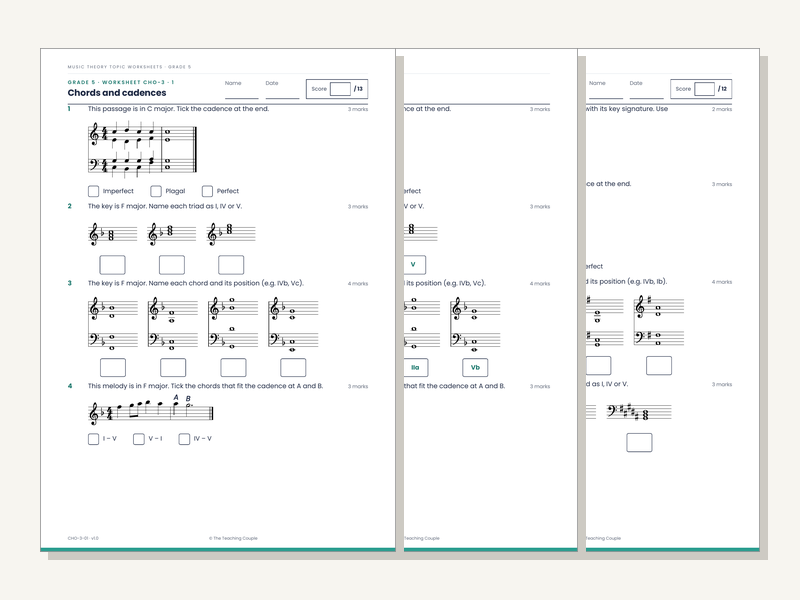
Task: Click the answer box under question 3's fourth chord
Action: point(293,367)
